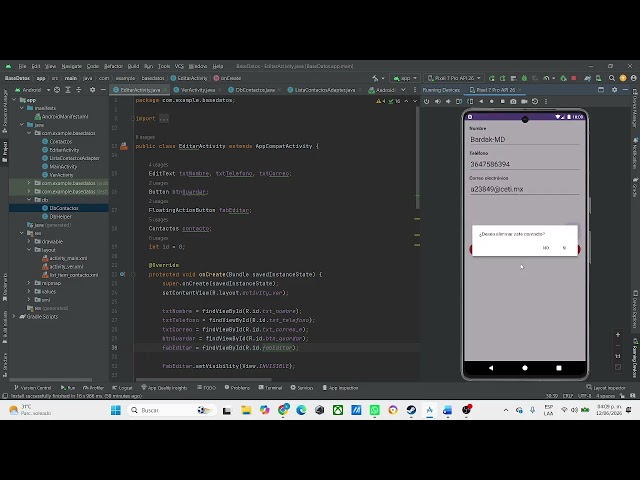Open the Build menu
Viewport: 640px width, 480px height.
pyautogui.click(x=133, y=66)
